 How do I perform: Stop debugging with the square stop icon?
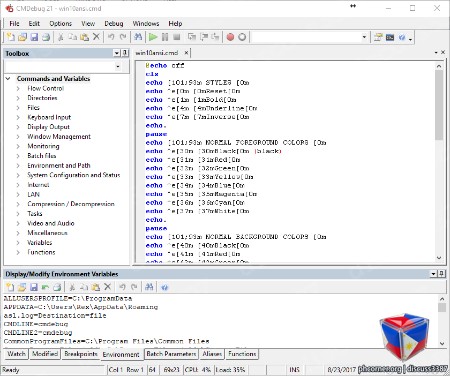pyautogui.click(x=177, y=37)
